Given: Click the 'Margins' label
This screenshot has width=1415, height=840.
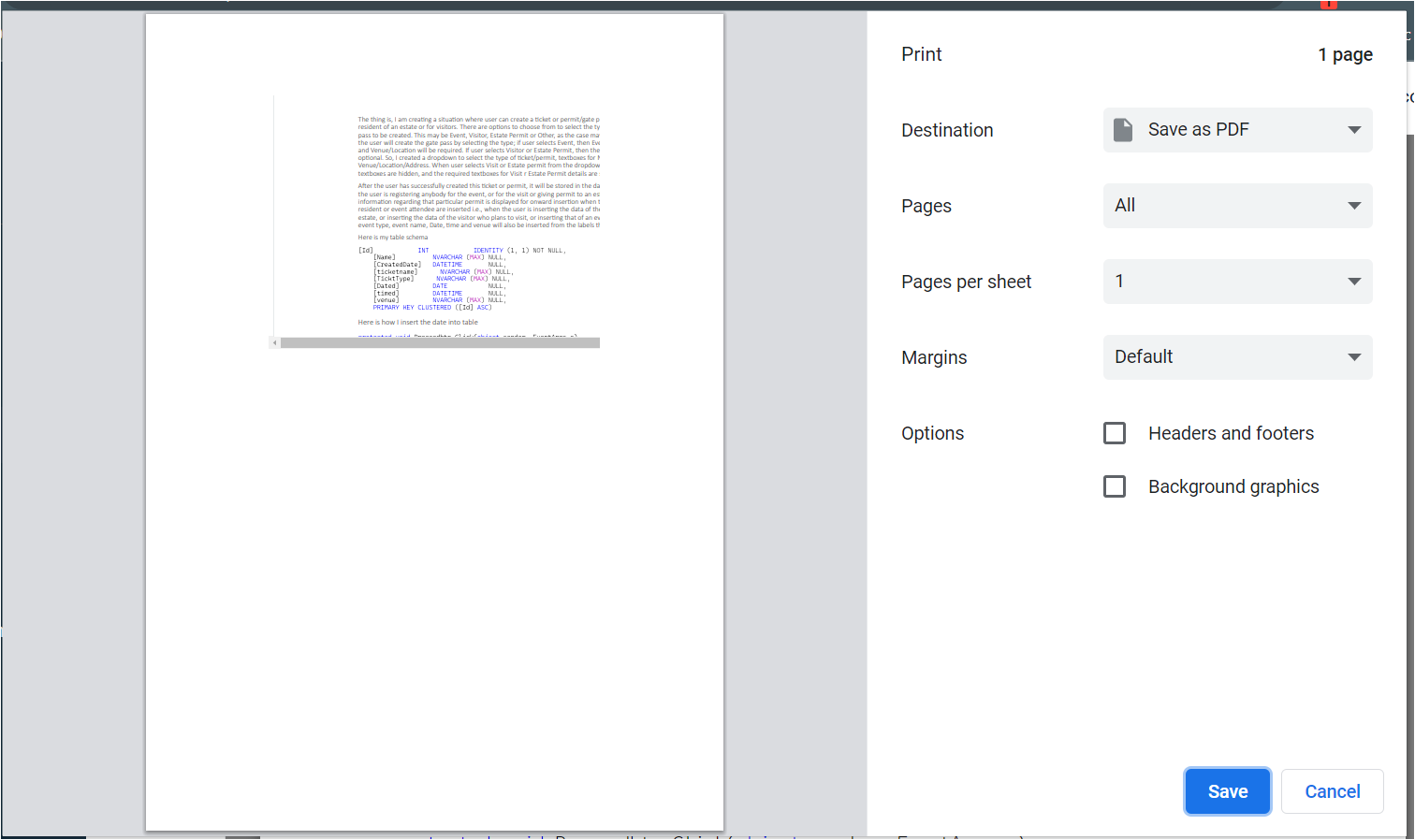Looking at the screenshot, I should (934, 357).
